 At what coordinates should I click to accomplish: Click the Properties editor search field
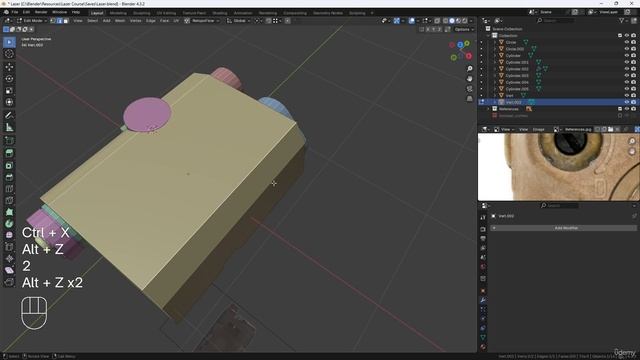559,206
